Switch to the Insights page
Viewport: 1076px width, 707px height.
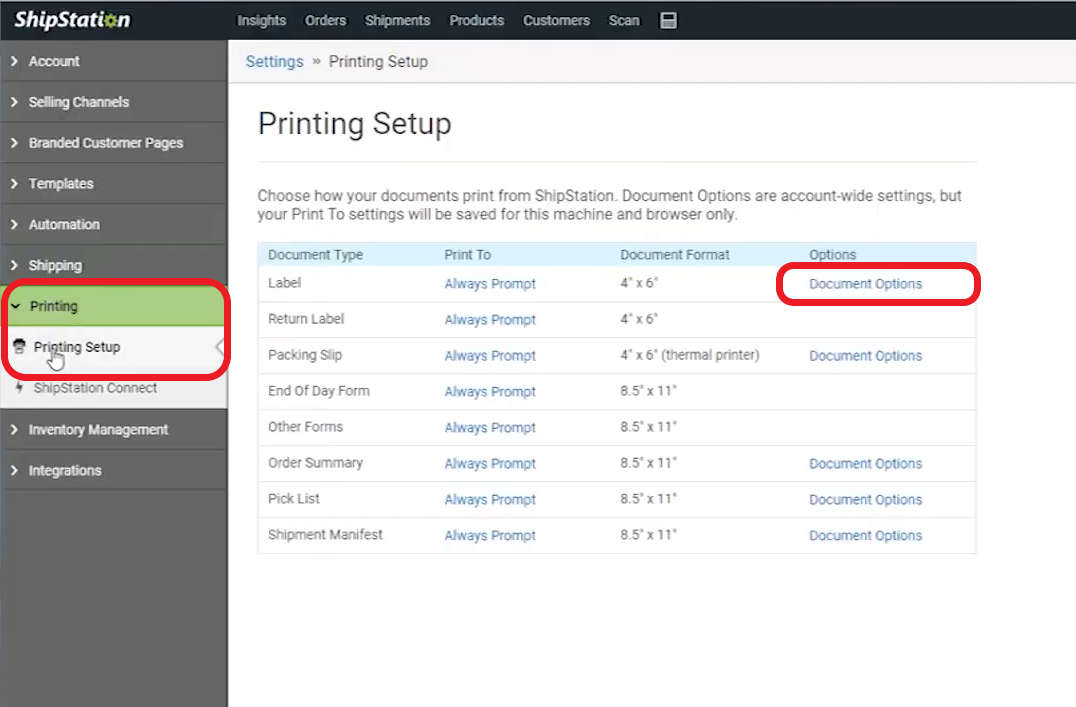pyautogui.click(x=262, y=20)
